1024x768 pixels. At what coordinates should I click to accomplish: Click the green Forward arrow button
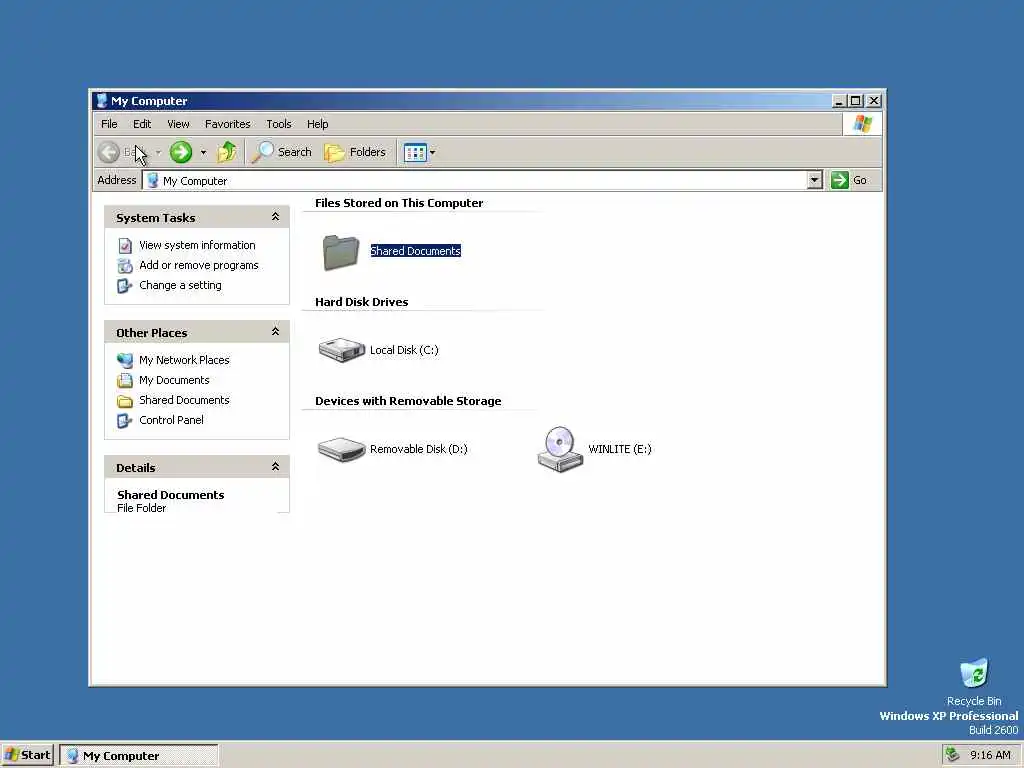click(181, 152)
